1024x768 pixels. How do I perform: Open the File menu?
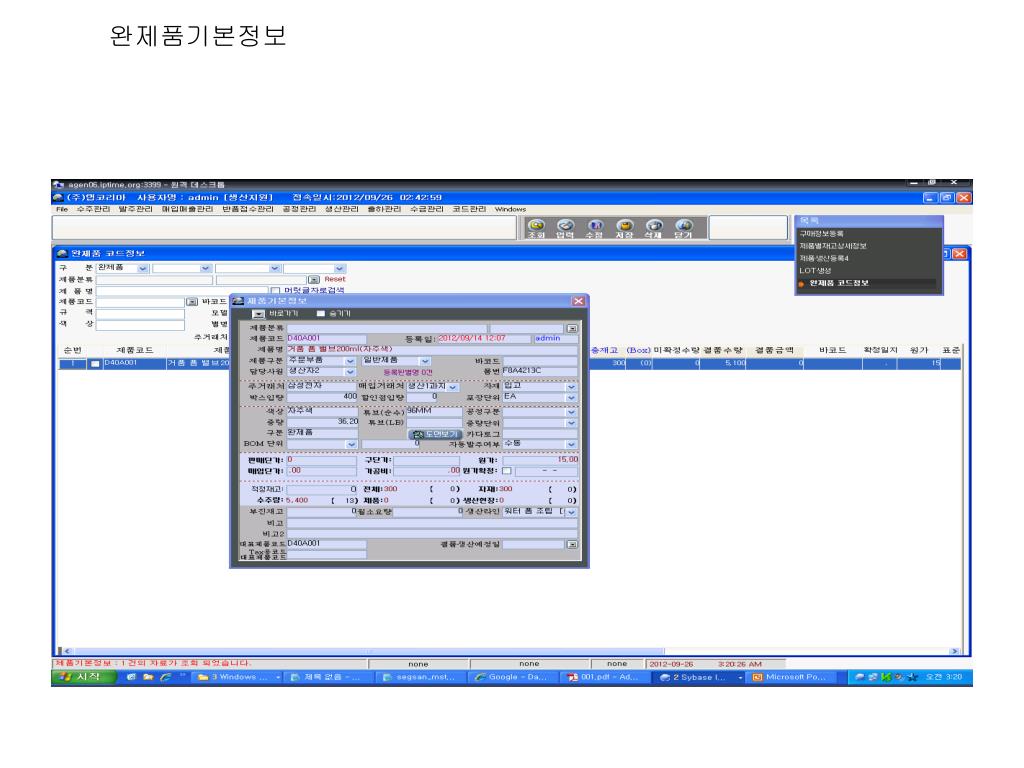tap(62, 210)
